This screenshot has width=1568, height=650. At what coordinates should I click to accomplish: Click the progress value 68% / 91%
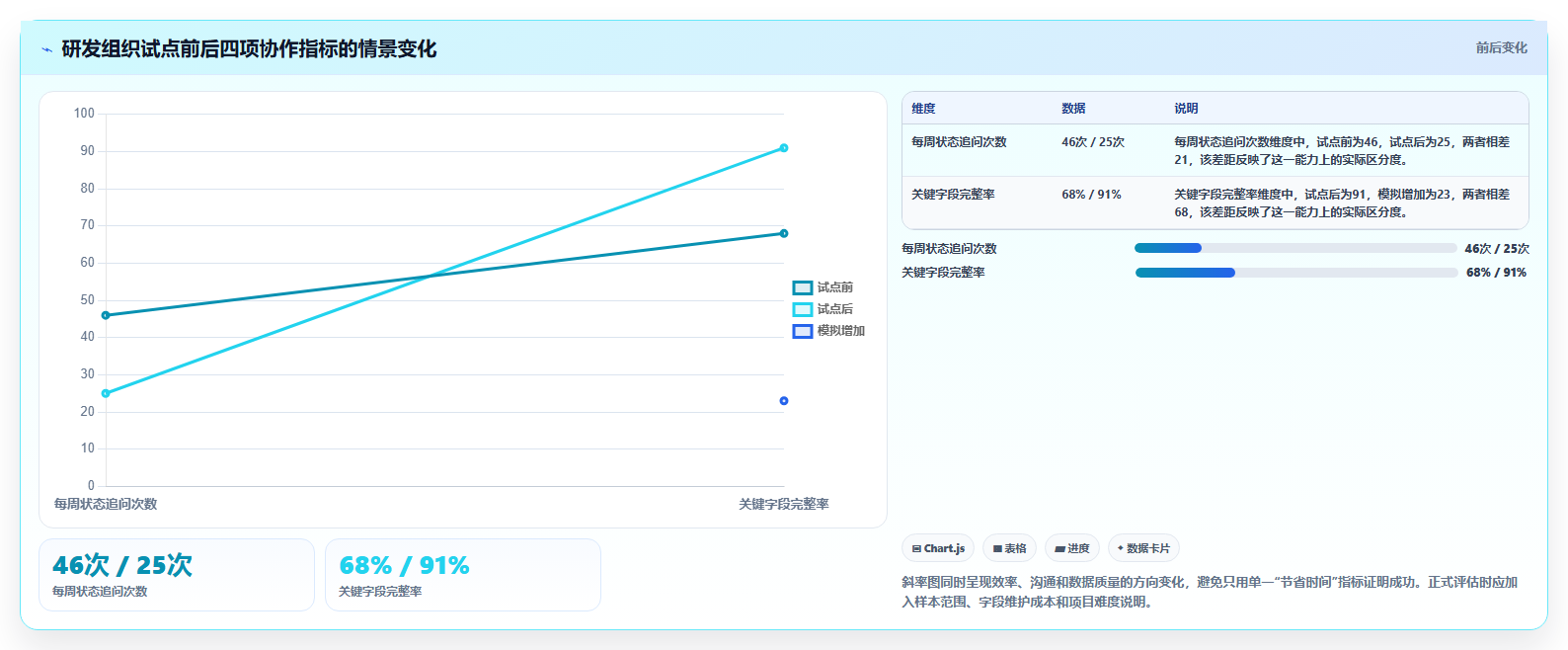(1496, 273)
